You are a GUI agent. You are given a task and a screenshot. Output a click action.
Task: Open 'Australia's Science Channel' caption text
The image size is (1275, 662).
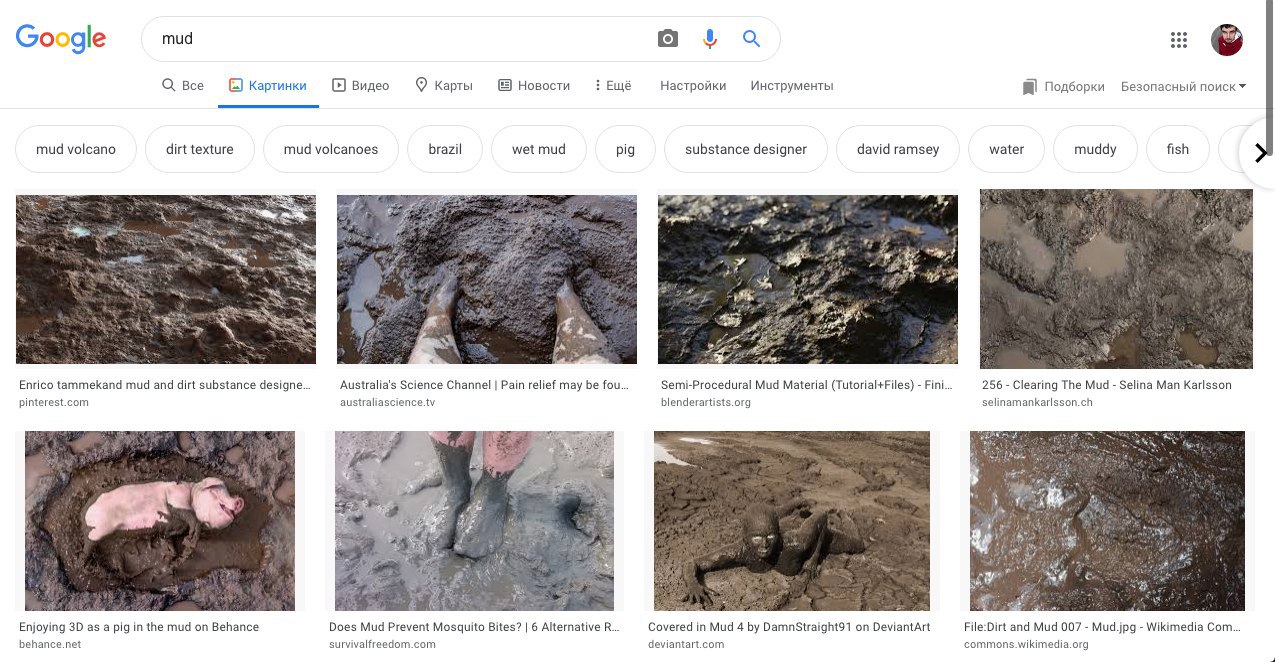[484, 385]
